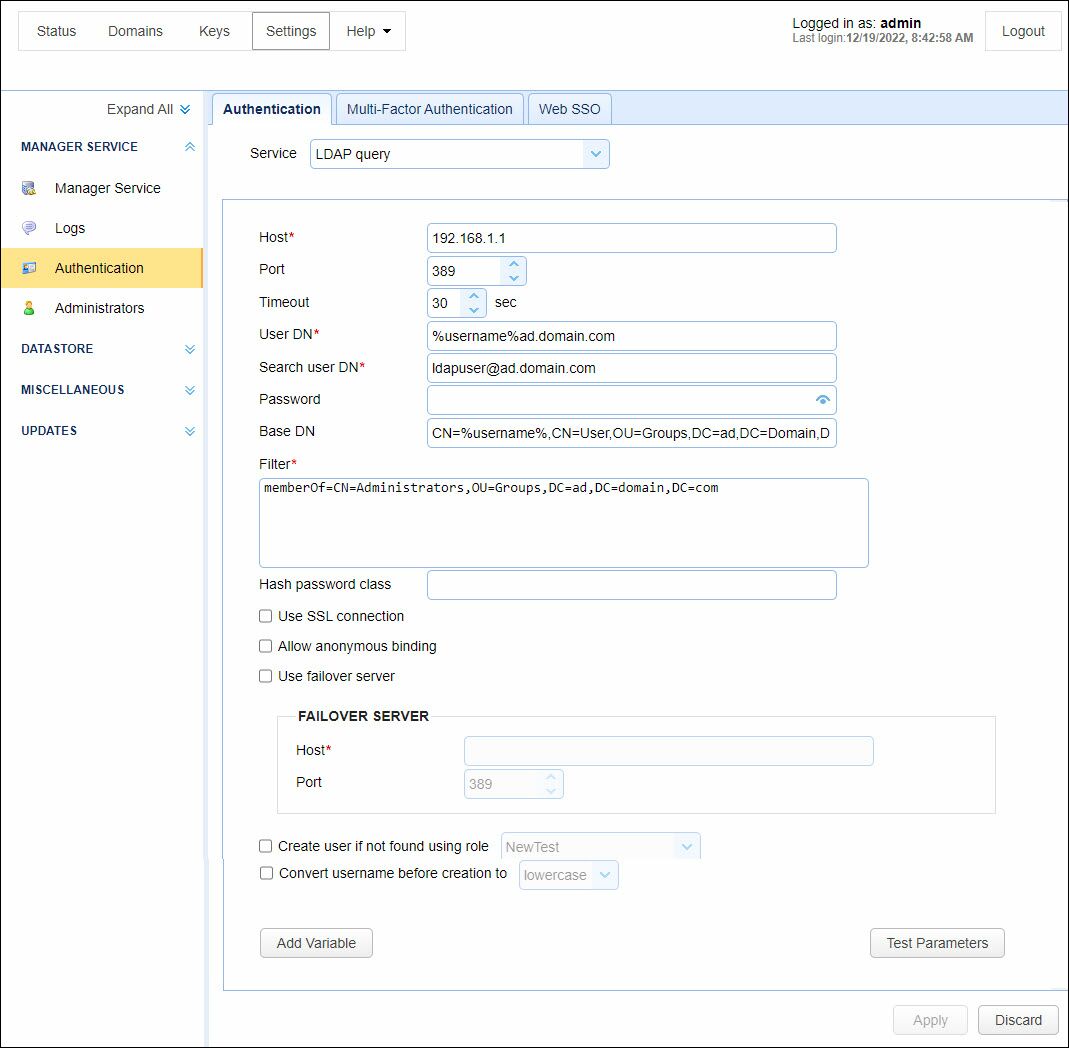This screenshot has width=1069, height=1048.
Task: Decrease the Port value with down arrow
Action: (514, 278)
